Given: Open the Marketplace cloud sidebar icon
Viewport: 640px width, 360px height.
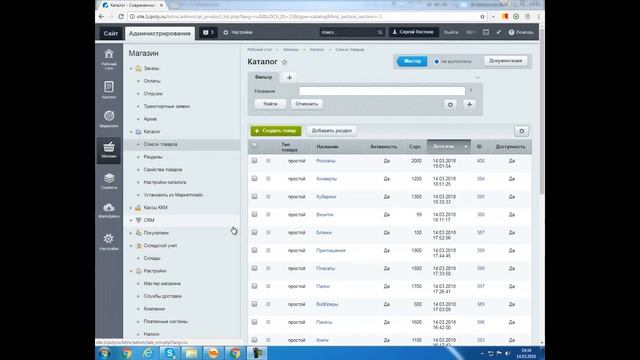Looking at the screenshot, I should (x=109, y=210).
